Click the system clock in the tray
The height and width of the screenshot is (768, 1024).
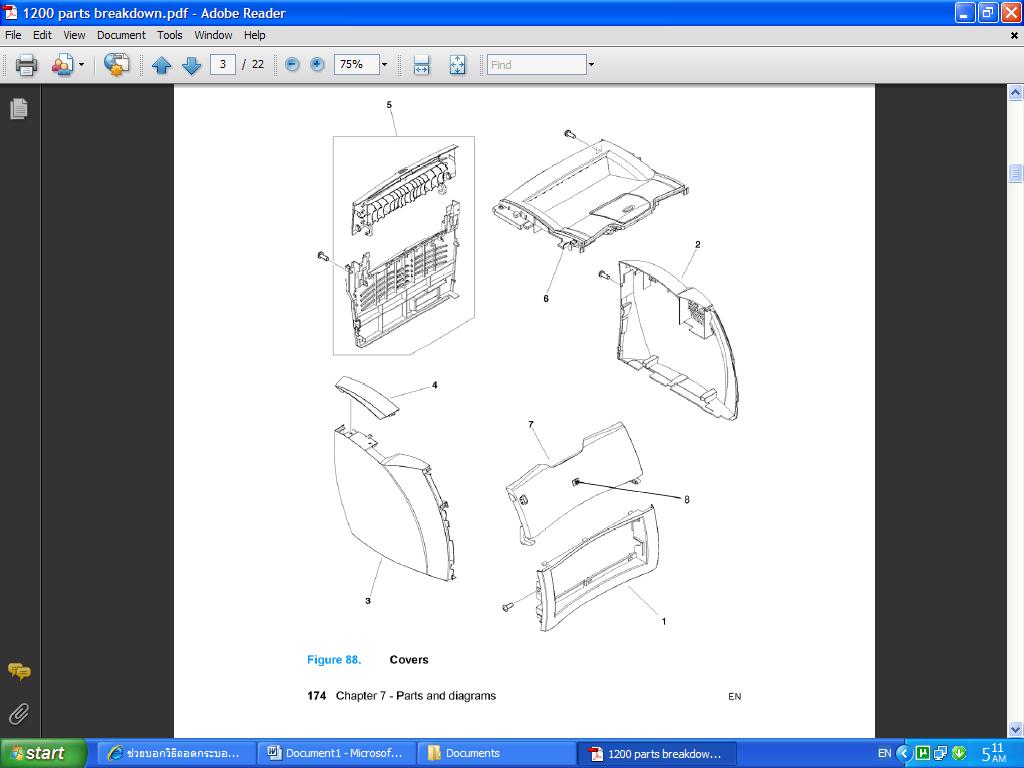[x=995, y=753]
